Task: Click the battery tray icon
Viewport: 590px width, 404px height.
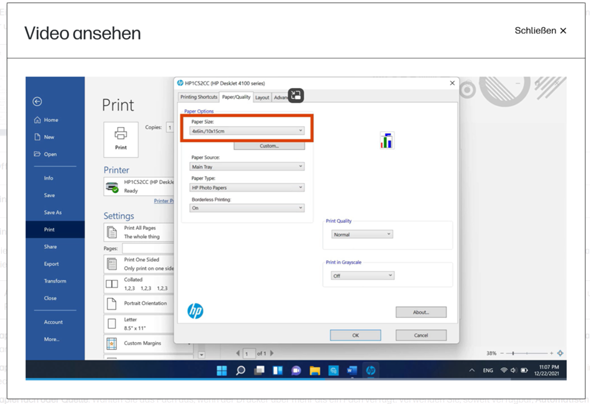Action: pyautogui.click(x=524, y=371)
